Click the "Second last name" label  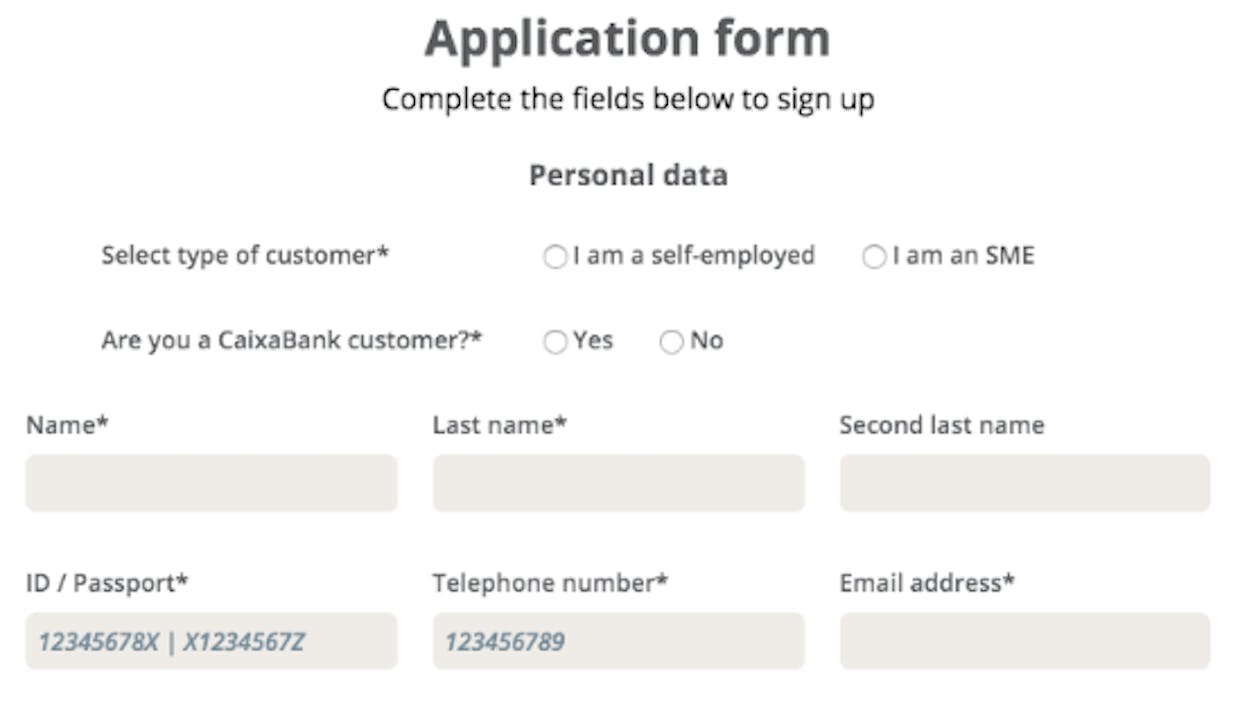click(x=942, y=425)
